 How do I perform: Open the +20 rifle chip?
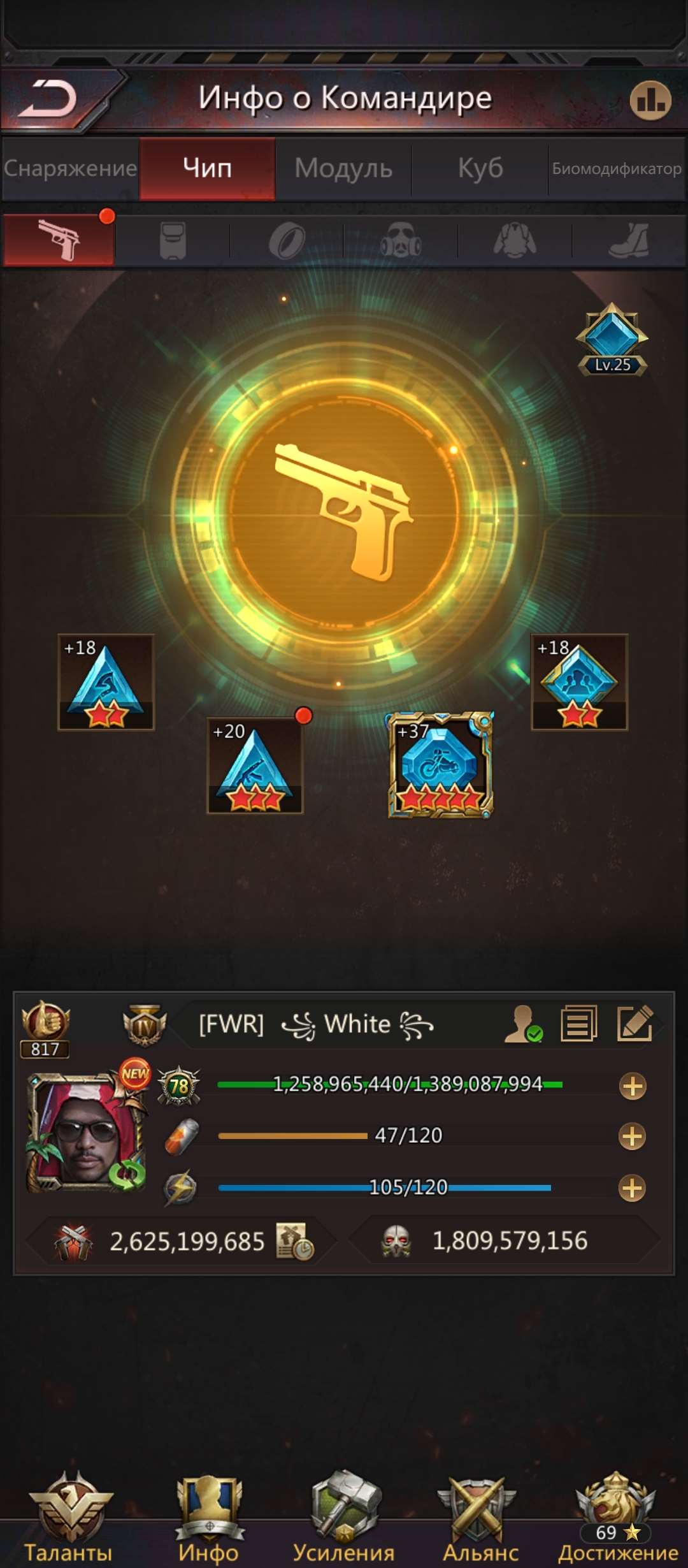[255, 766]
